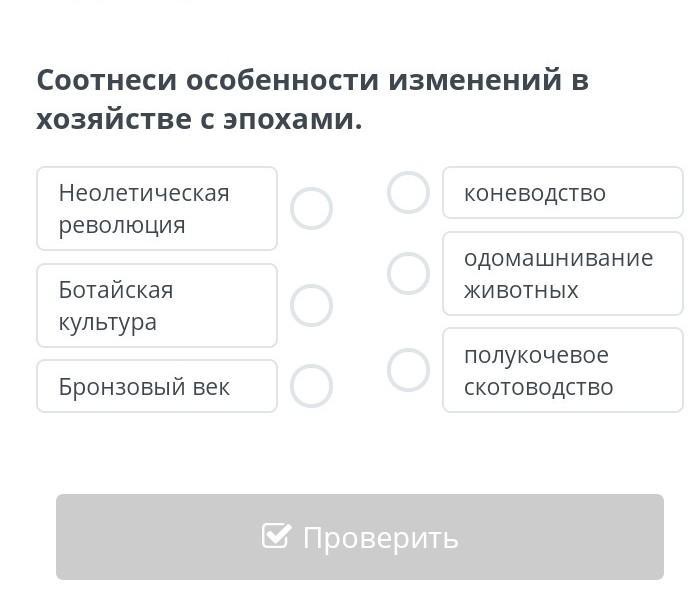Choose the коневодство answer card

click(562, 193)
